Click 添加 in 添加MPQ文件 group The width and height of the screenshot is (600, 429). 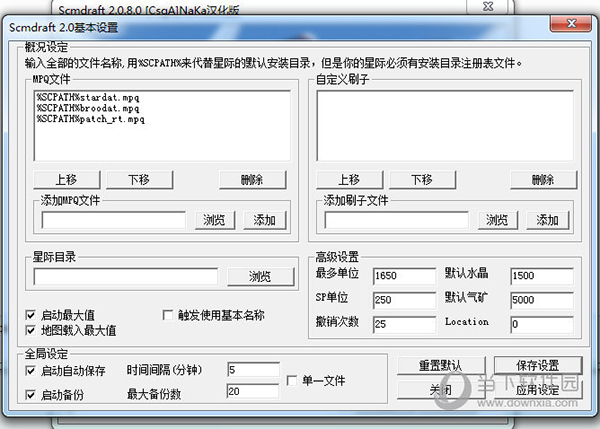pyautogui.click(x=265, y=220)
